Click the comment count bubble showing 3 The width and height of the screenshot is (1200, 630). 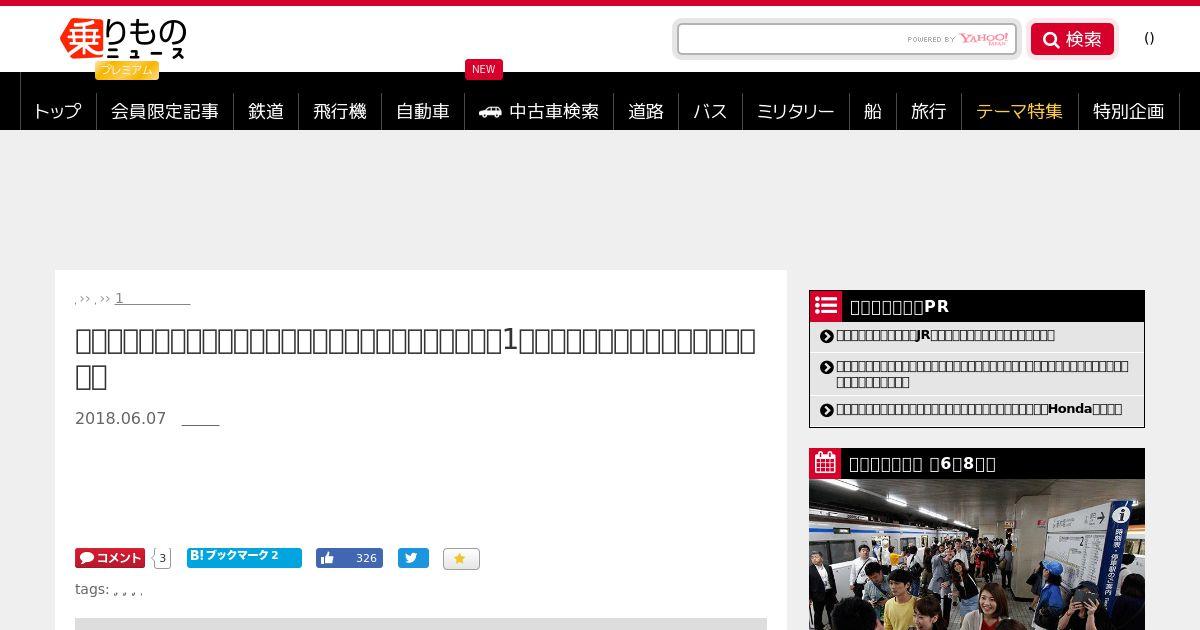coord(162,558)
